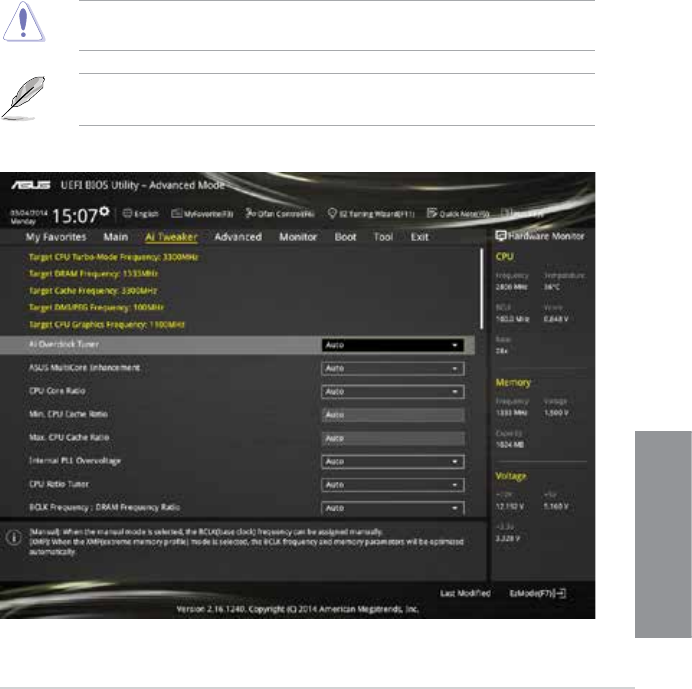Screen dimensions: 692x689
Task: Expand ASUS MultiCore Enhancement dropdown
Action: click(393, 369)
